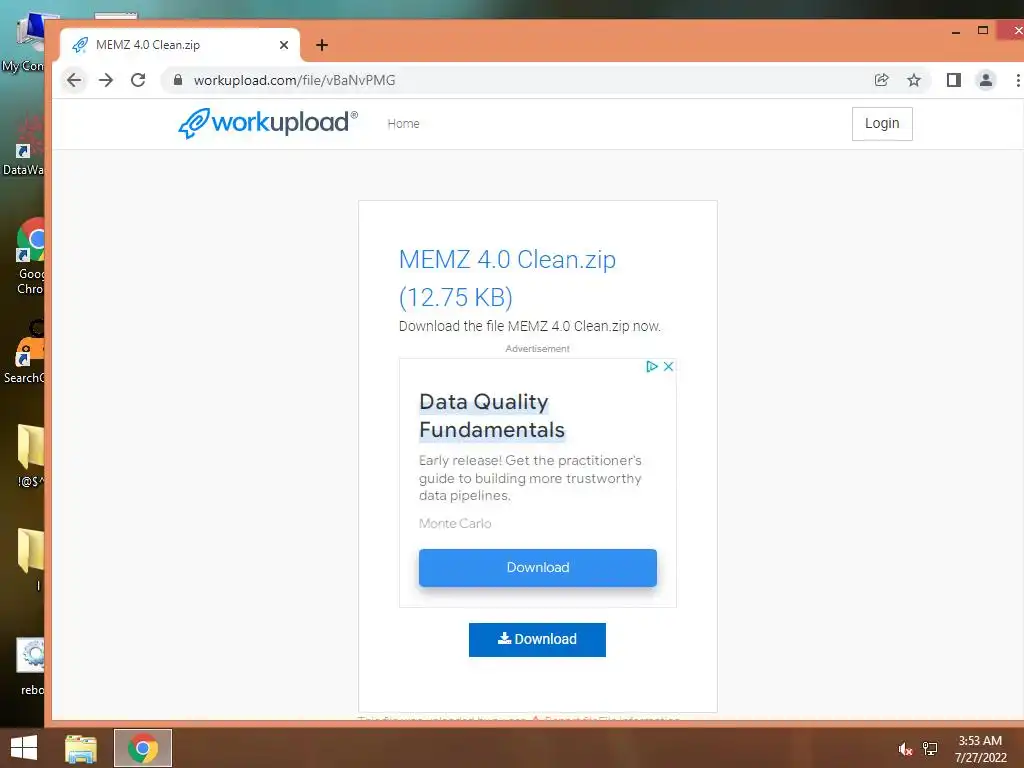Click the muted volume tray icon
This screenshot has width=1024, height=768.
[904, 749]
